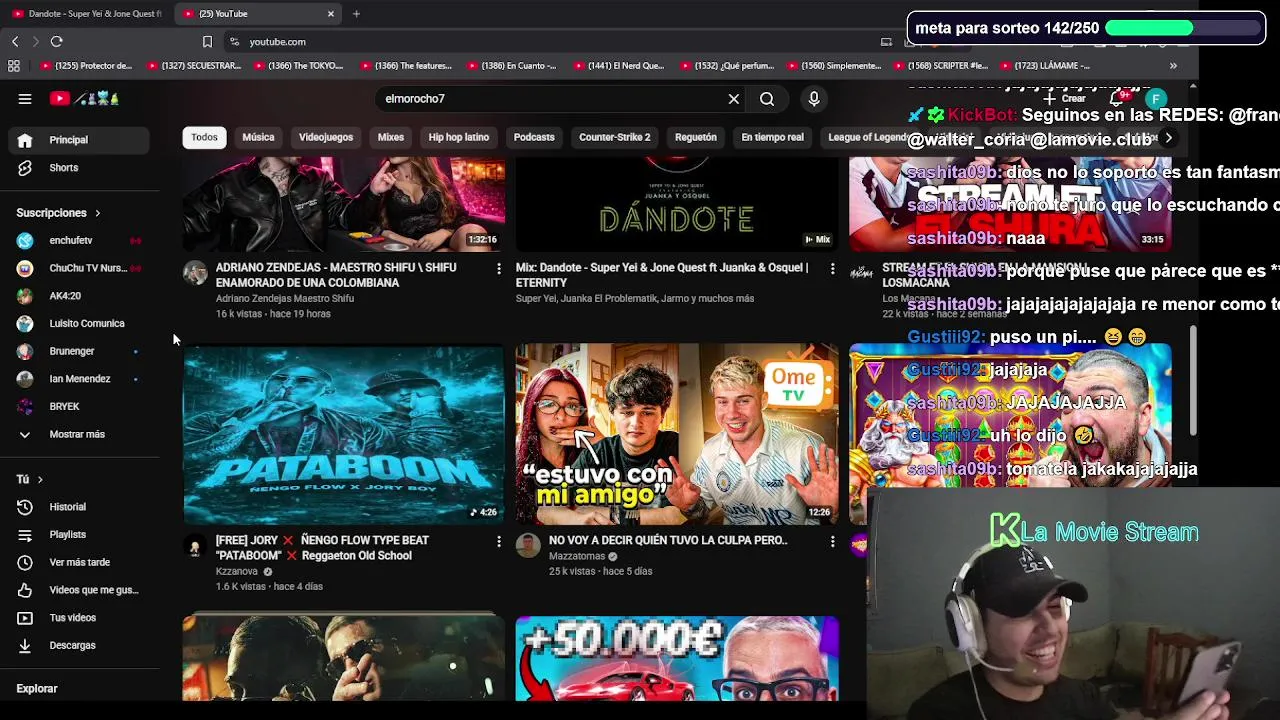This screenshot has width=1280, height=720.
Task: Open a new browser tab
Action: pyautogui.click(x=356, y=14)
